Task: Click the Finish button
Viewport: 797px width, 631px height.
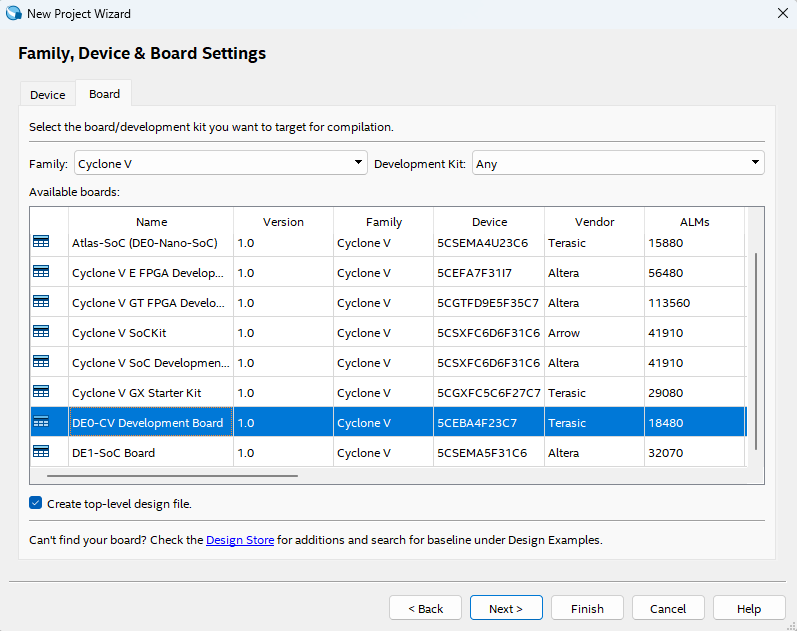Action: (587, 608)
